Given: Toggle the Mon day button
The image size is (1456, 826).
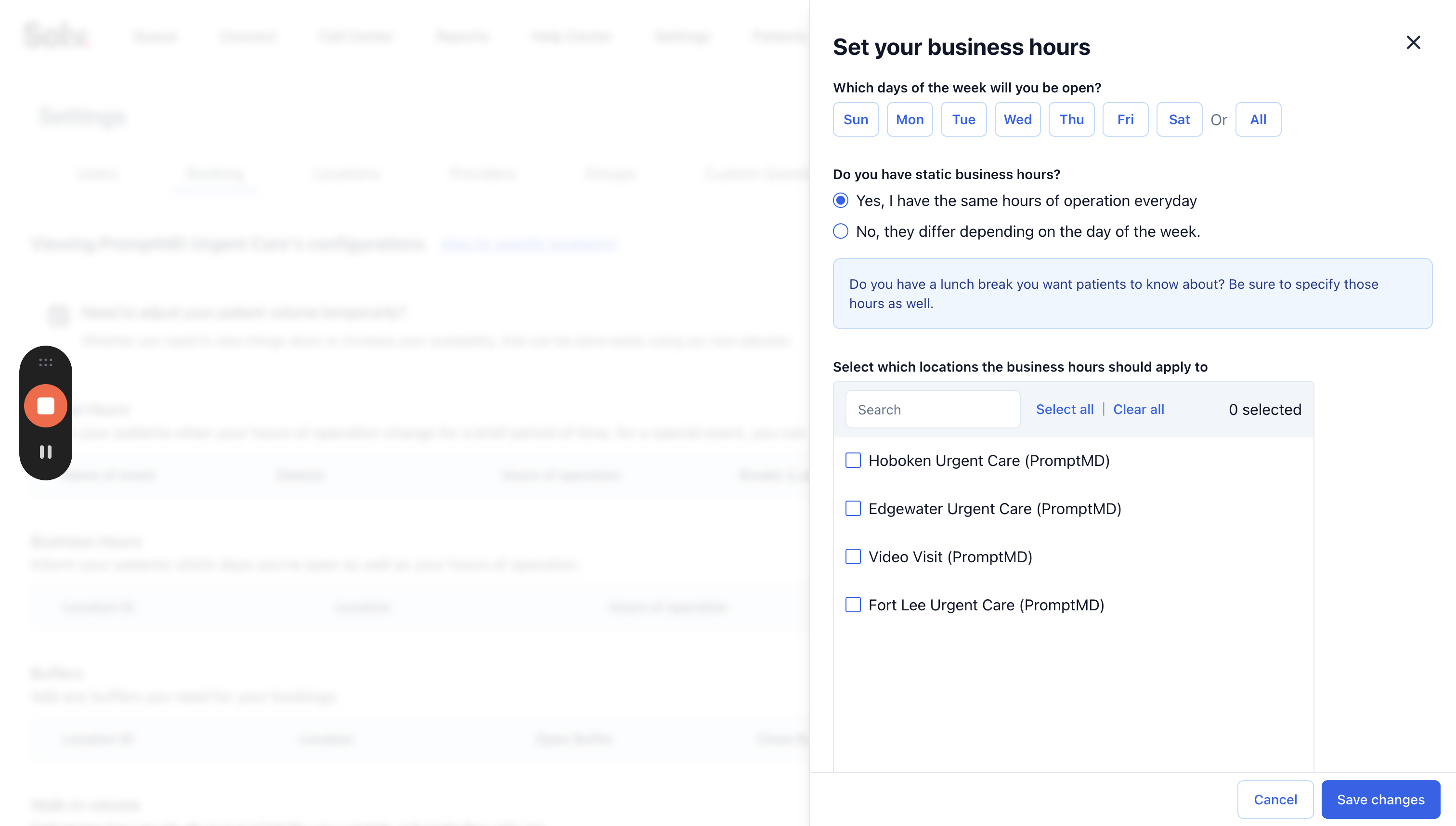Looking at the screenshot, I should click(x=909, y=119).
